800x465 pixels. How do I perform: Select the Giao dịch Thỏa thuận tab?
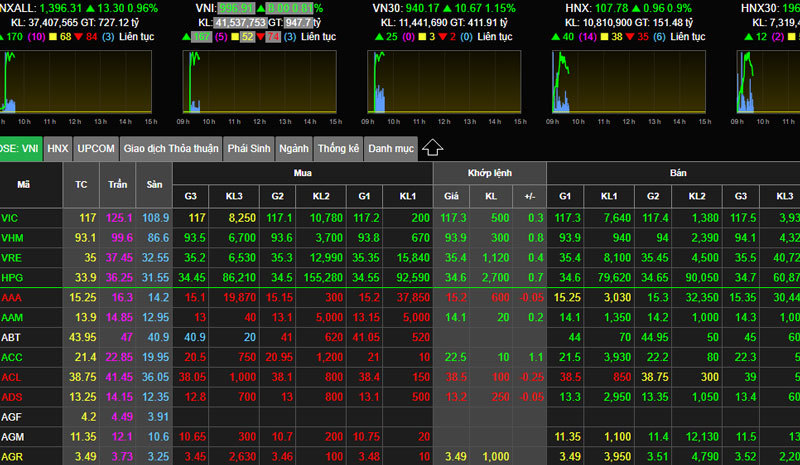[x=170, y=148]
